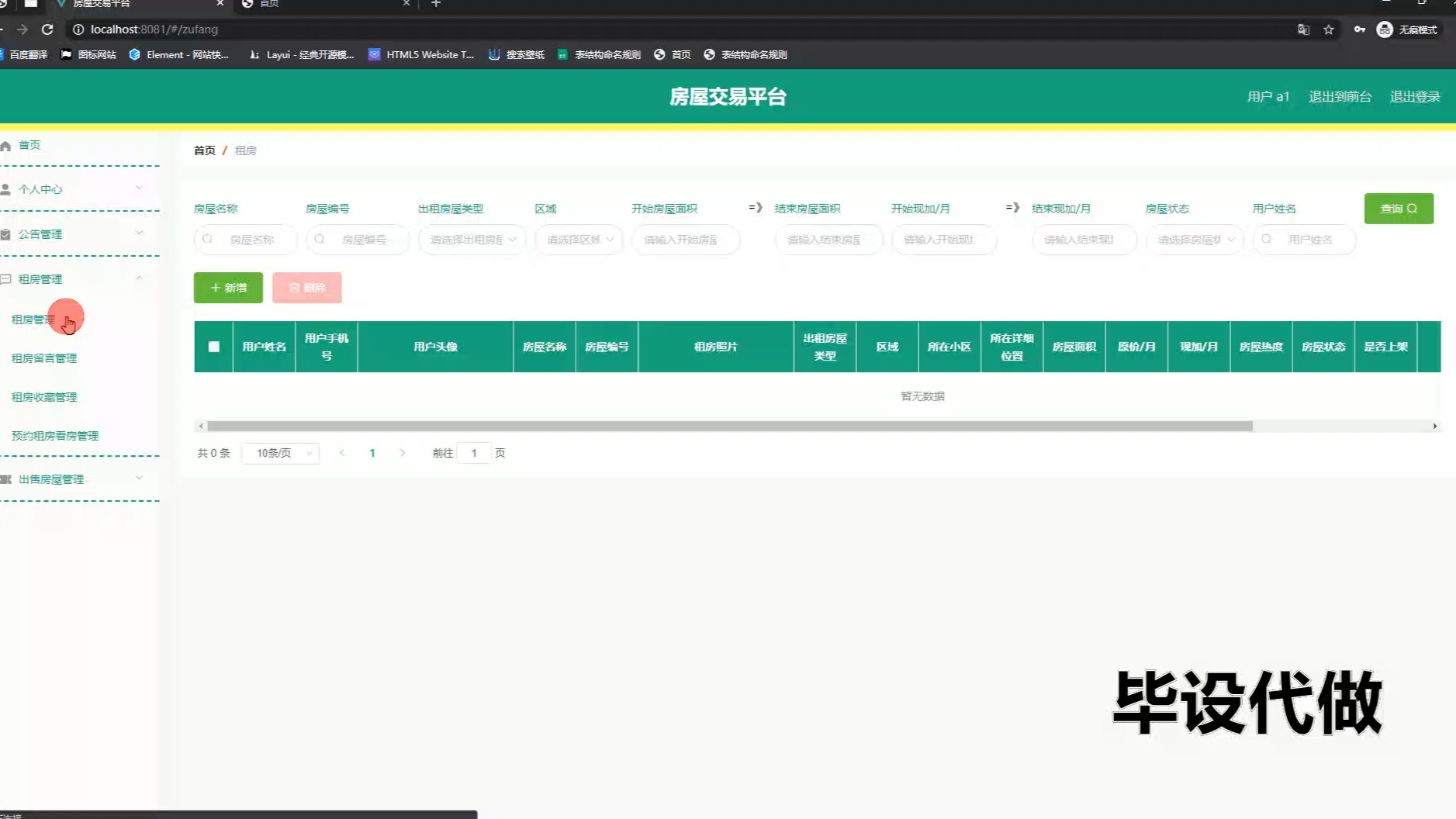1456x819 pixels.
Task: Open 10条/页 page size dropdown
Action: 281,453
